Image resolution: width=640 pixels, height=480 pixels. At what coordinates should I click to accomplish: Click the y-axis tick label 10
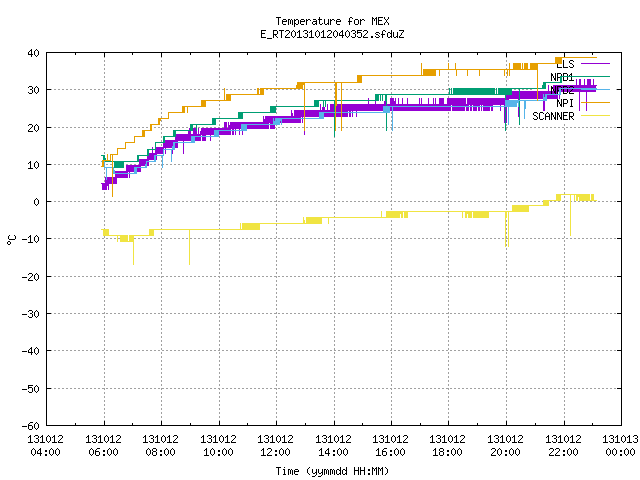(x=33, y=165)
